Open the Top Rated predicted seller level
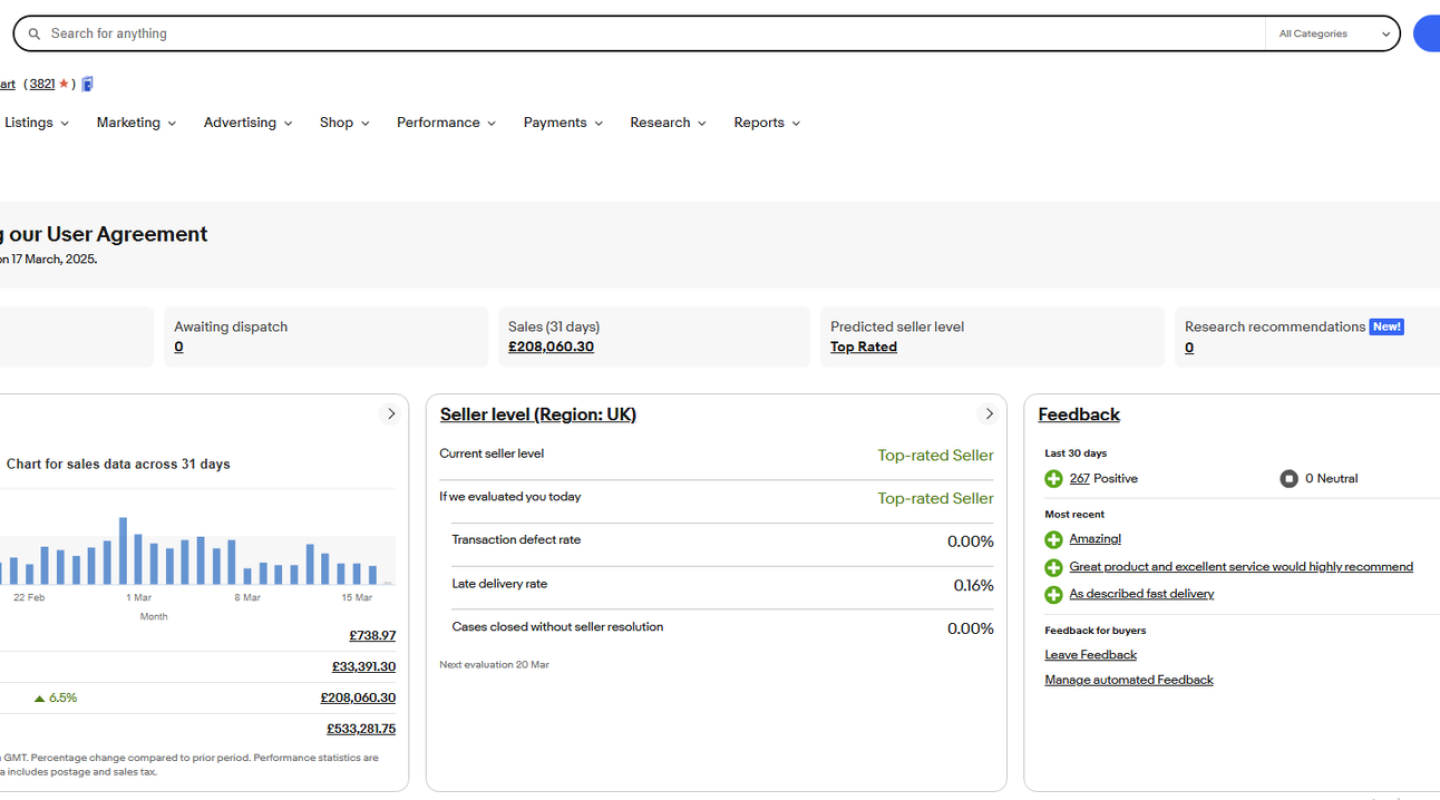The width and height of the screenshot is (1440, 800). [x=863, y=347]
